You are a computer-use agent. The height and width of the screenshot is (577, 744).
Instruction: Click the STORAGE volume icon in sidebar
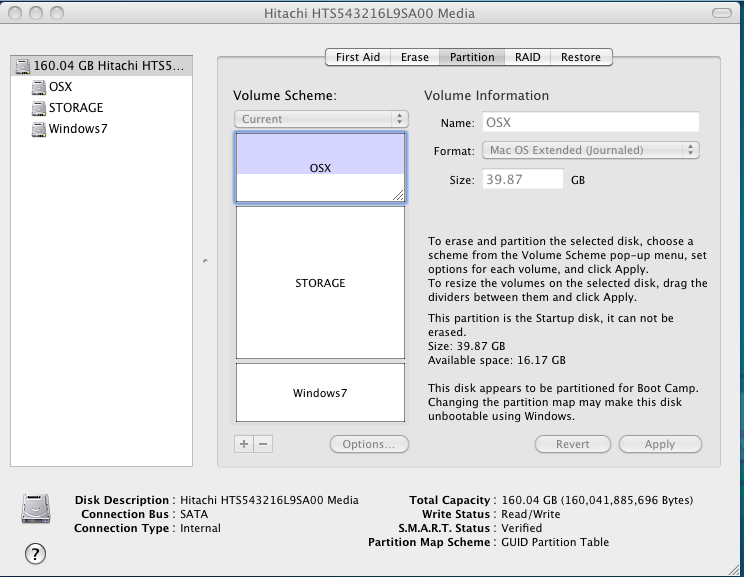click(x=38, y=108)
